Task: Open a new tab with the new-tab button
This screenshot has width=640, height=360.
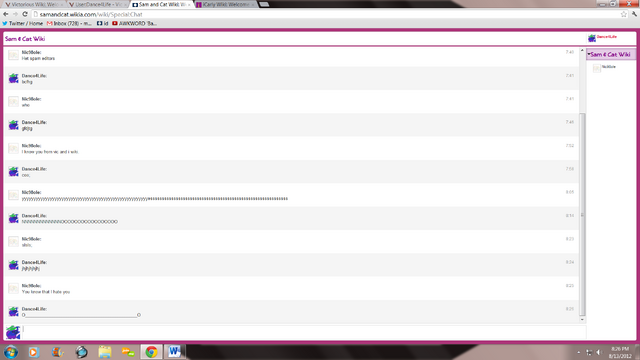Action: point(264,4)
